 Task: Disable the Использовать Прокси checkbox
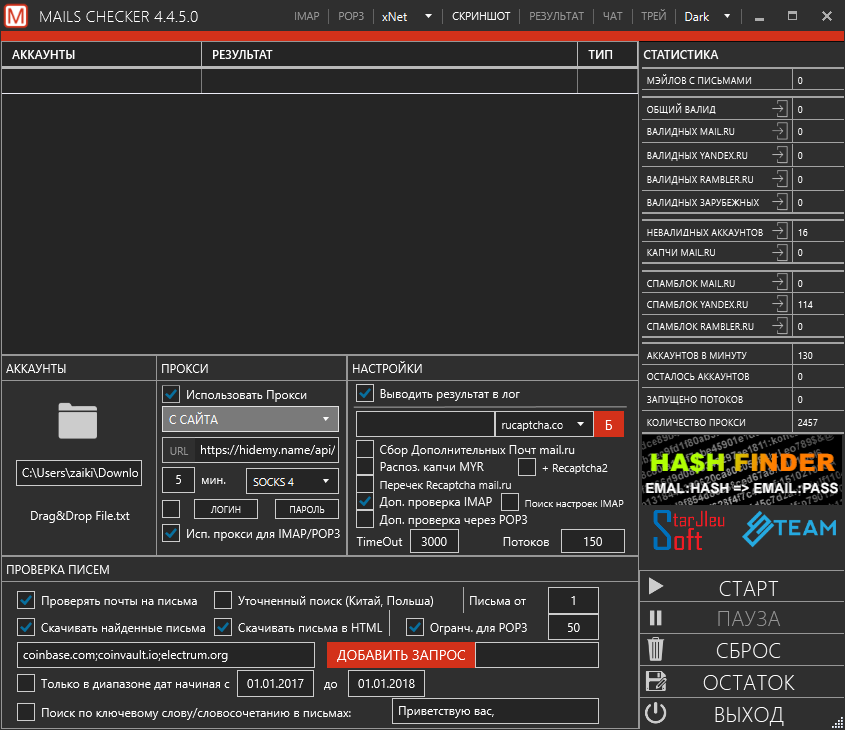point(171,394)
